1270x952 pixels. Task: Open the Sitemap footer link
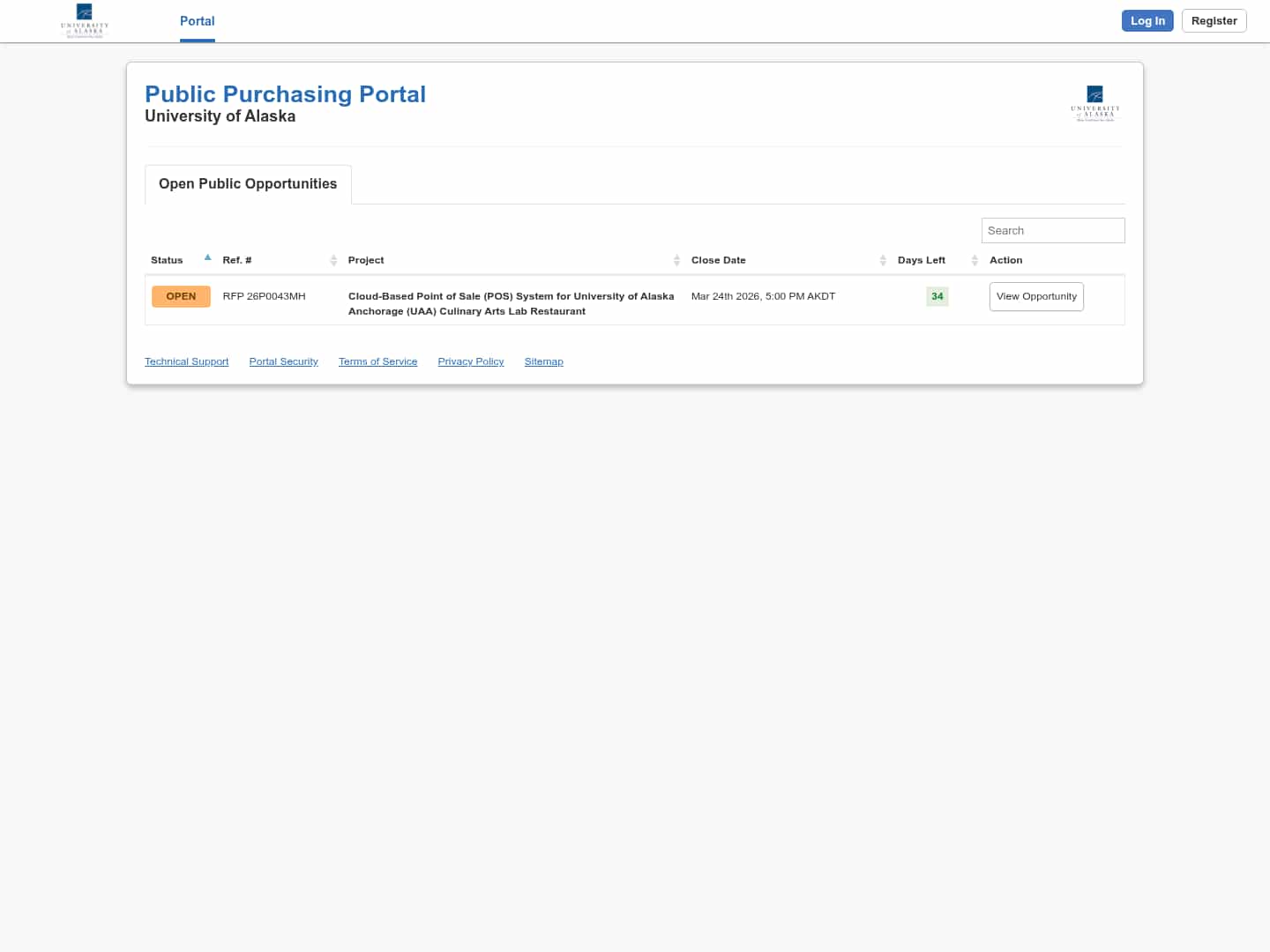(x=543, y=362)
